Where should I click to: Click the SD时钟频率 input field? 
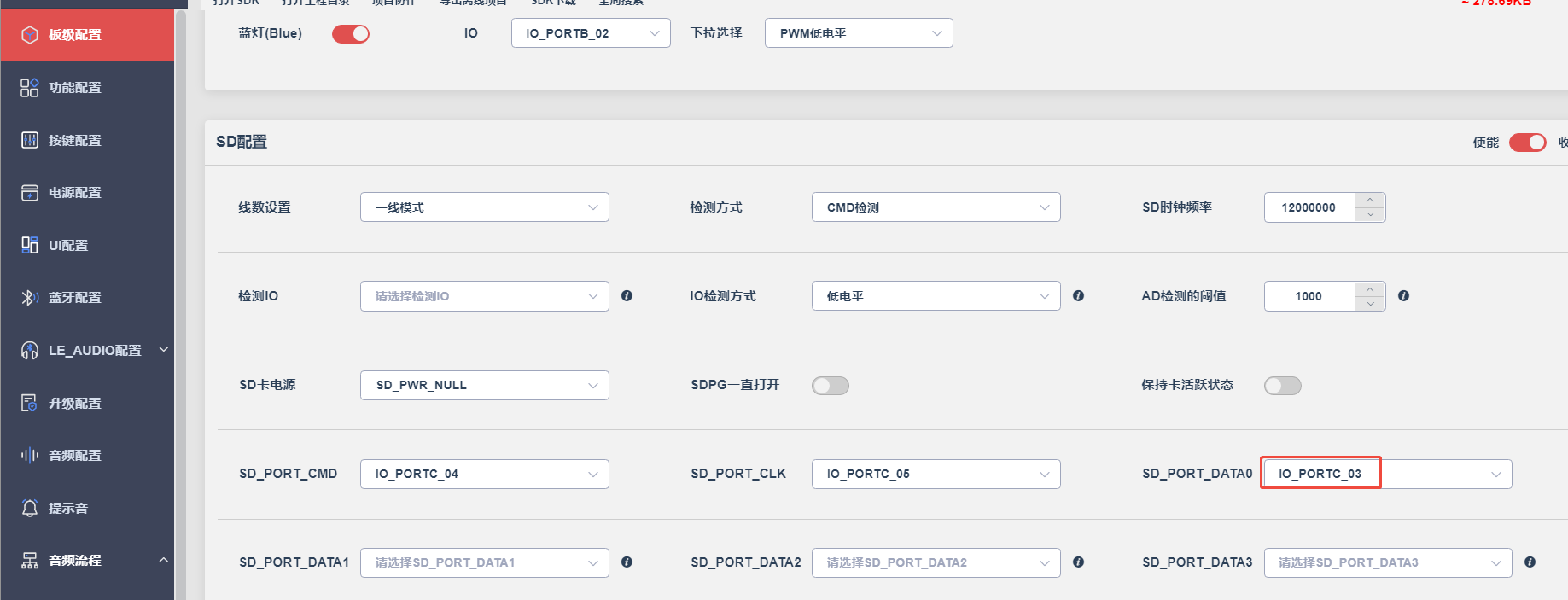[x=1309, y=207]
